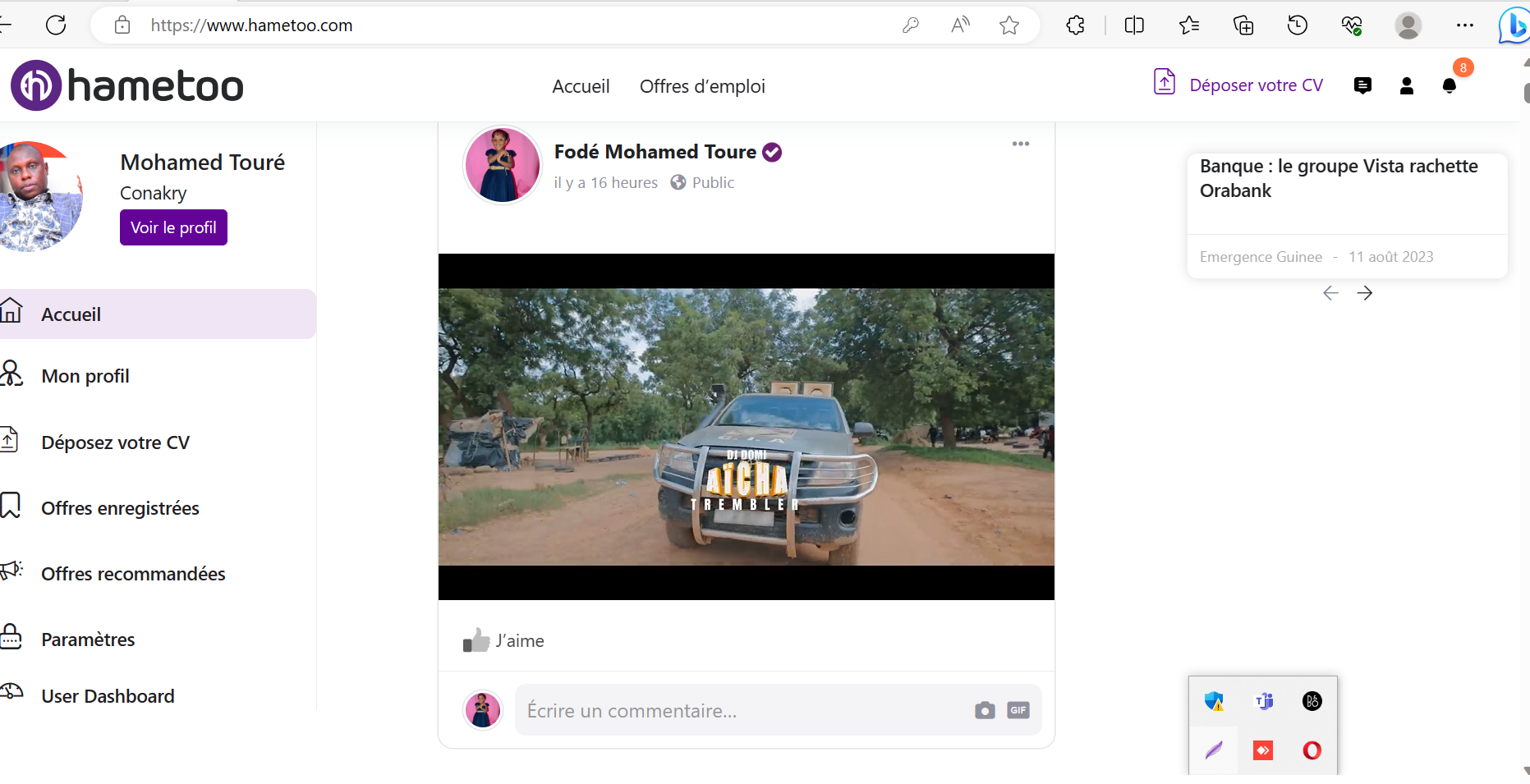View site information lock icon
The image size is (1530, 784).
pos(122,25)
